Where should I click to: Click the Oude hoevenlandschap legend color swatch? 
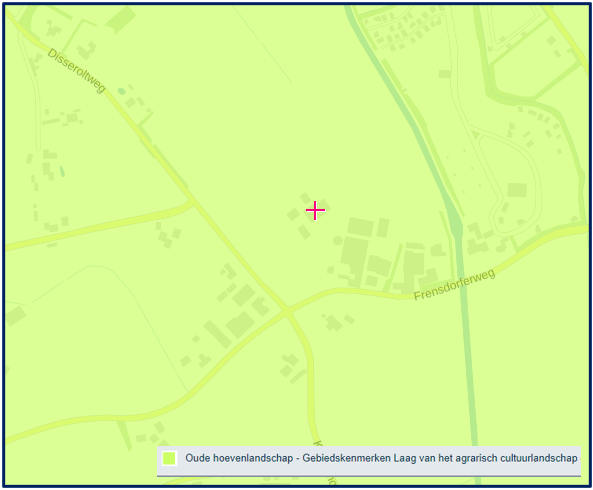pyautogui.click(x=169, y=458)
